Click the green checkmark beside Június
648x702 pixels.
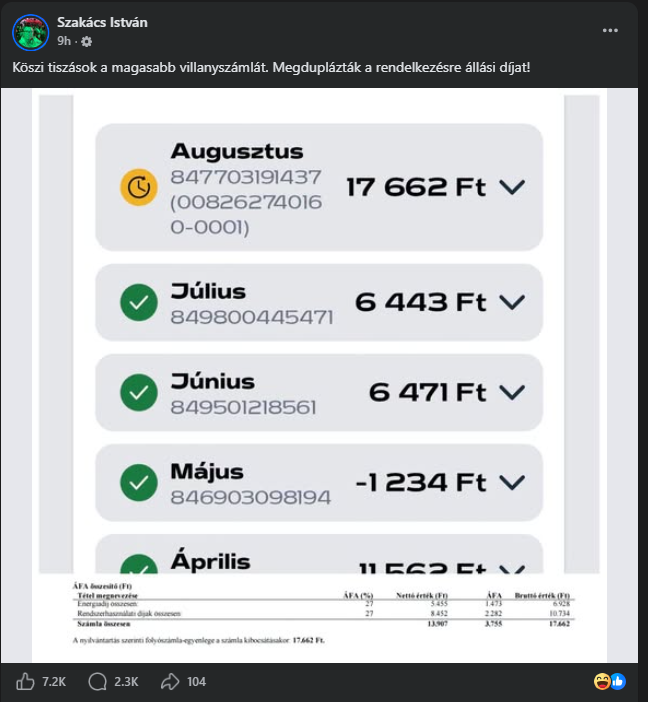139,393
